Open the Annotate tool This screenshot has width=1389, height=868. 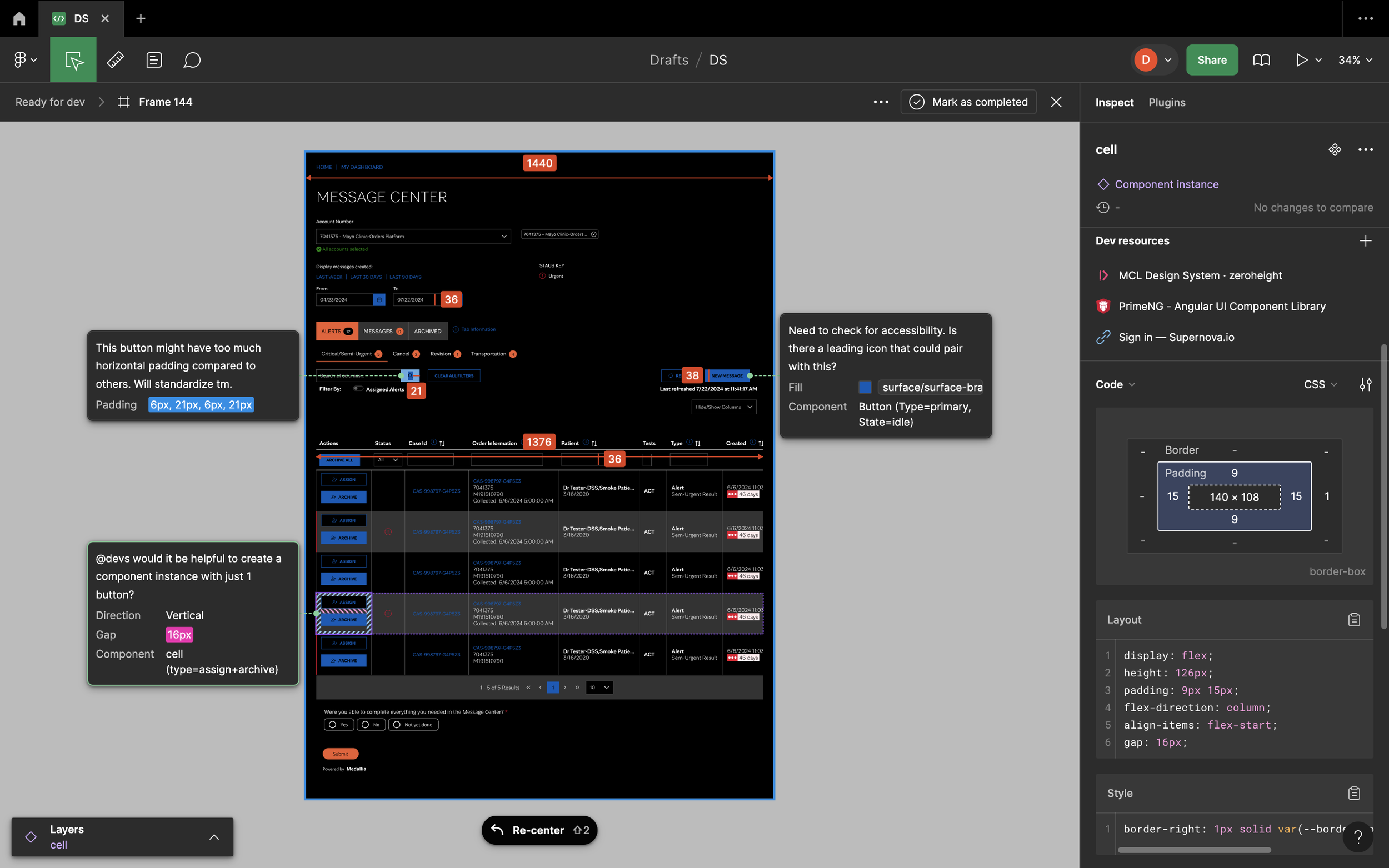pos(154,60)
